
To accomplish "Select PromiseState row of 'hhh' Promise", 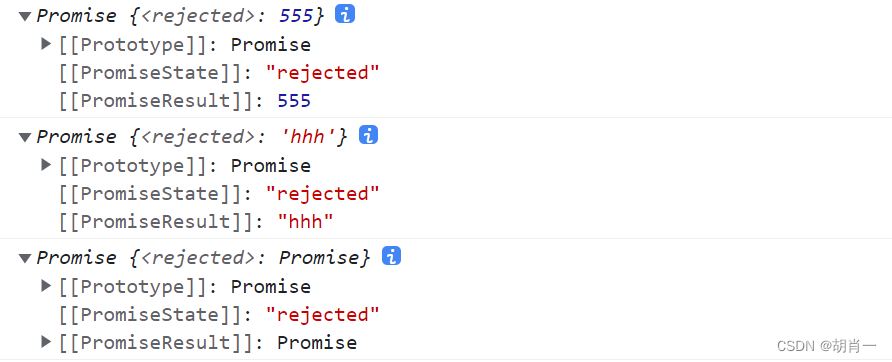I will point(219,194).
